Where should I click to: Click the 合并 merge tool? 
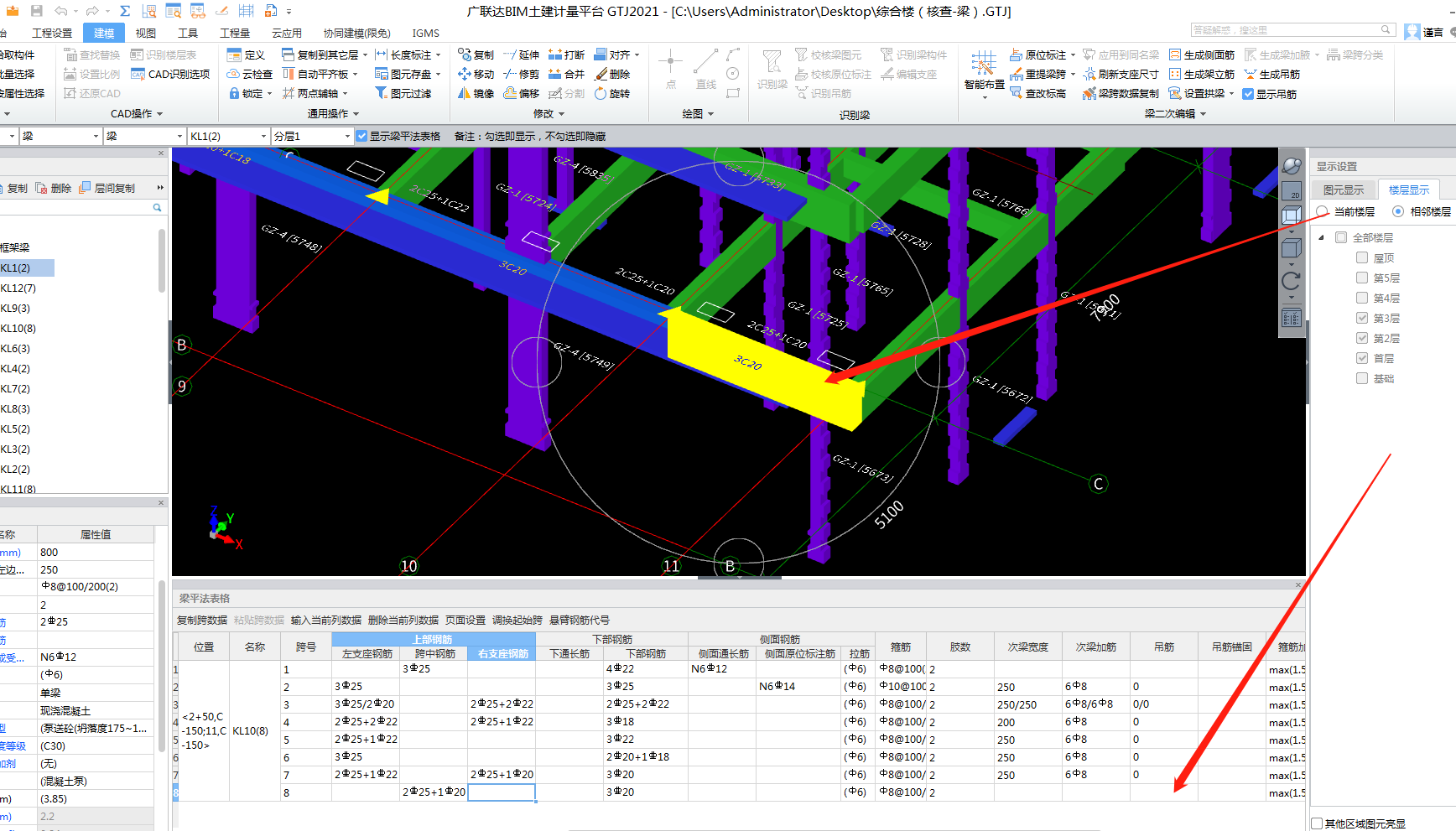click(566, 74)
